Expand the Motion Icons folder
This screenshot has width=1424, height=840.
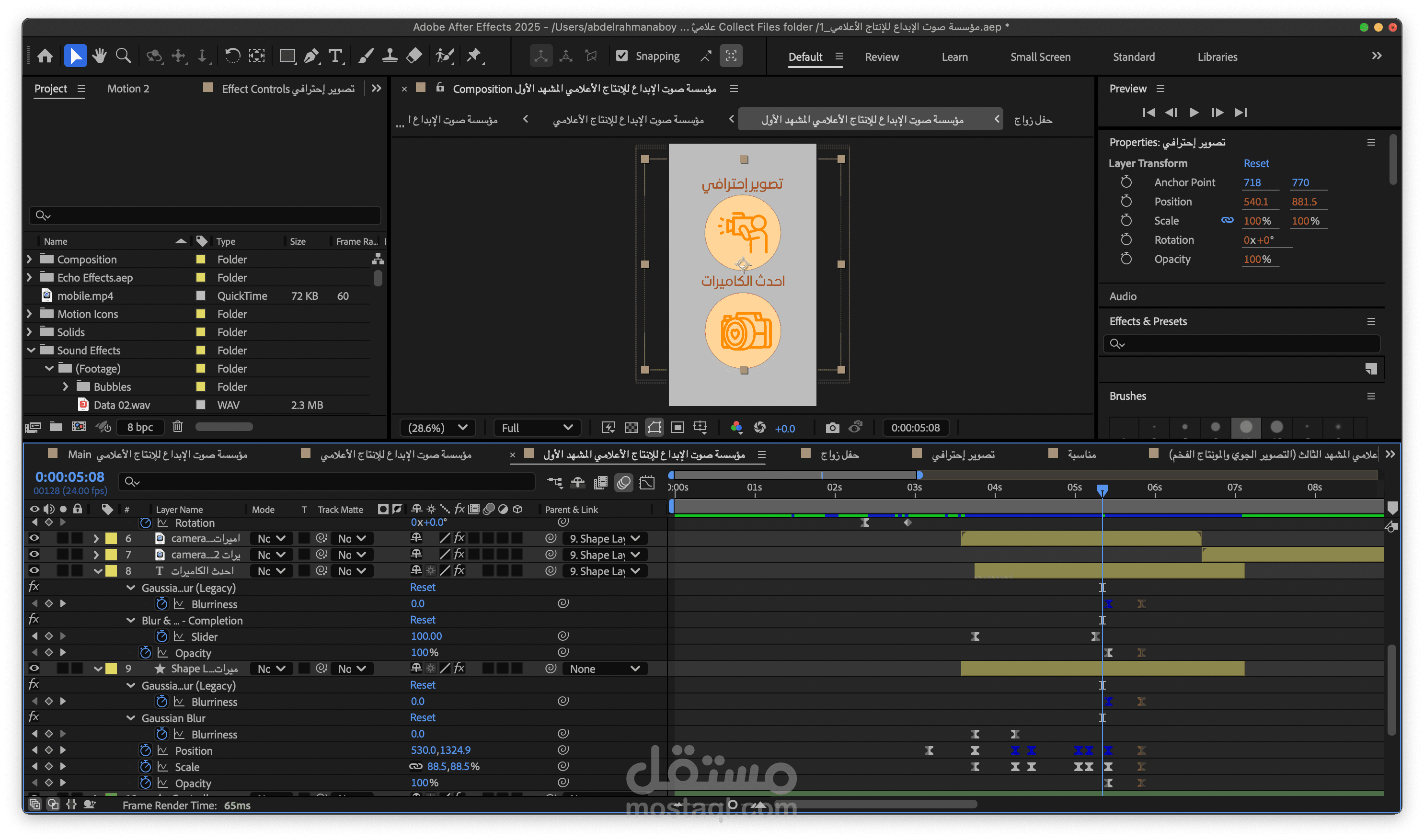click(29, 314)
